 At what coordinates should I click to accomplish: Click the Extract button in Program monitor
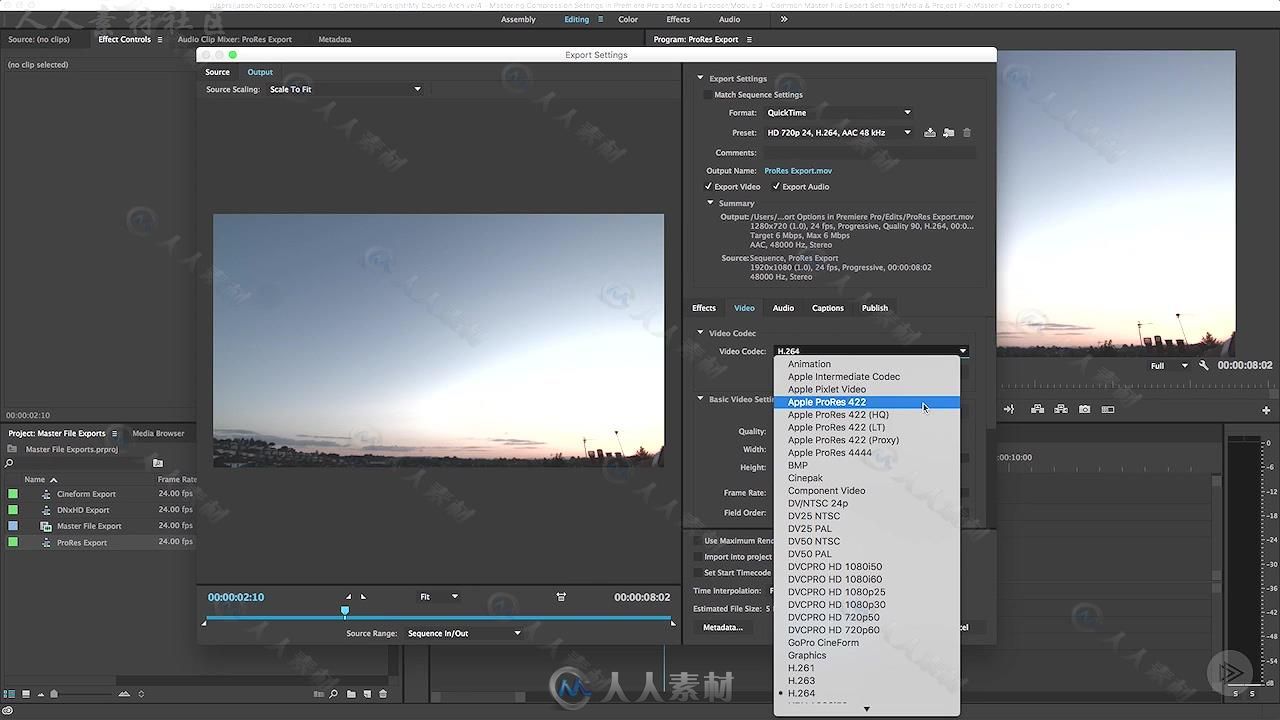click(1060, 409)
